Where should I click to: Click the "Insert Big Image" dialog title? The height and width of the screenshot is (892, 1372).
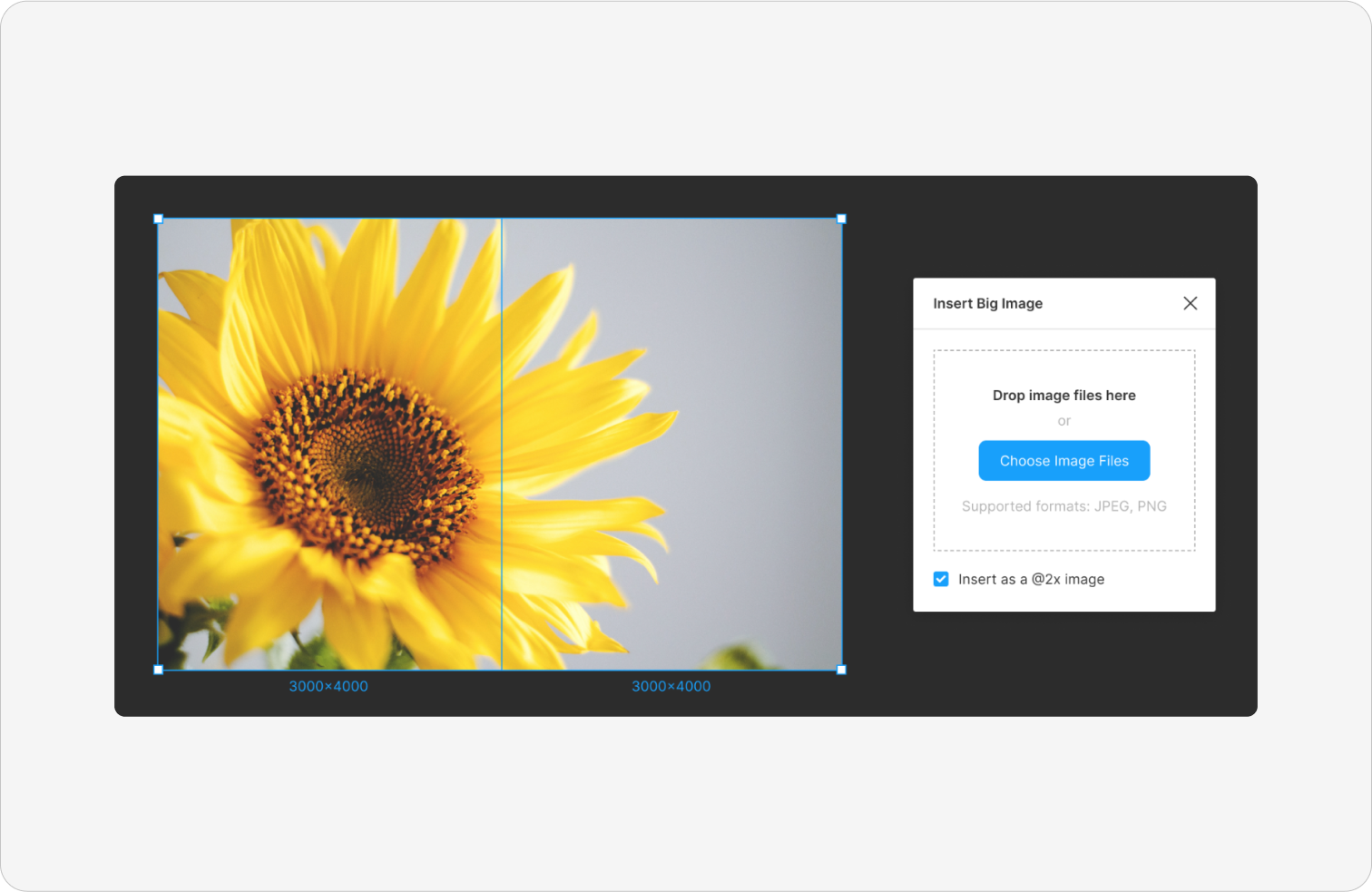[988, 303]
